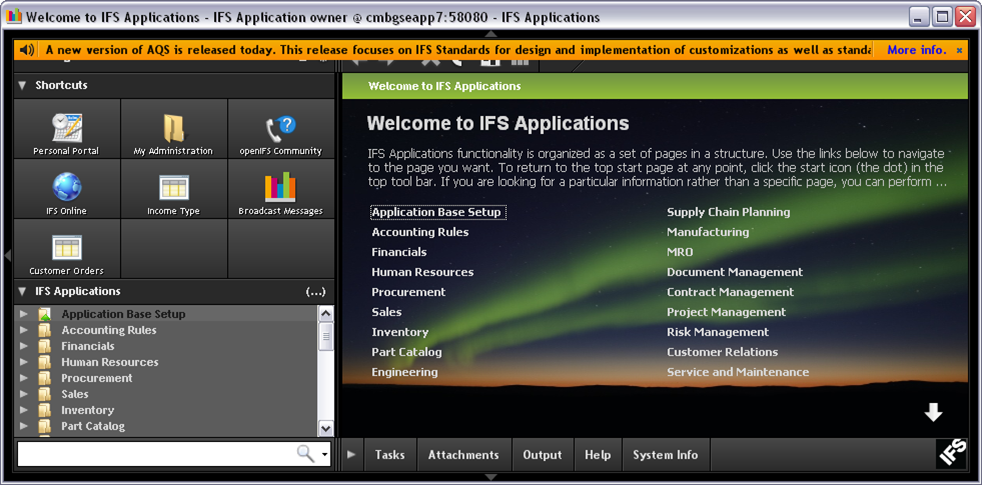Click the bottom edge collapse arrow
The height and width of the screenshot is (485, 982).
491,477
